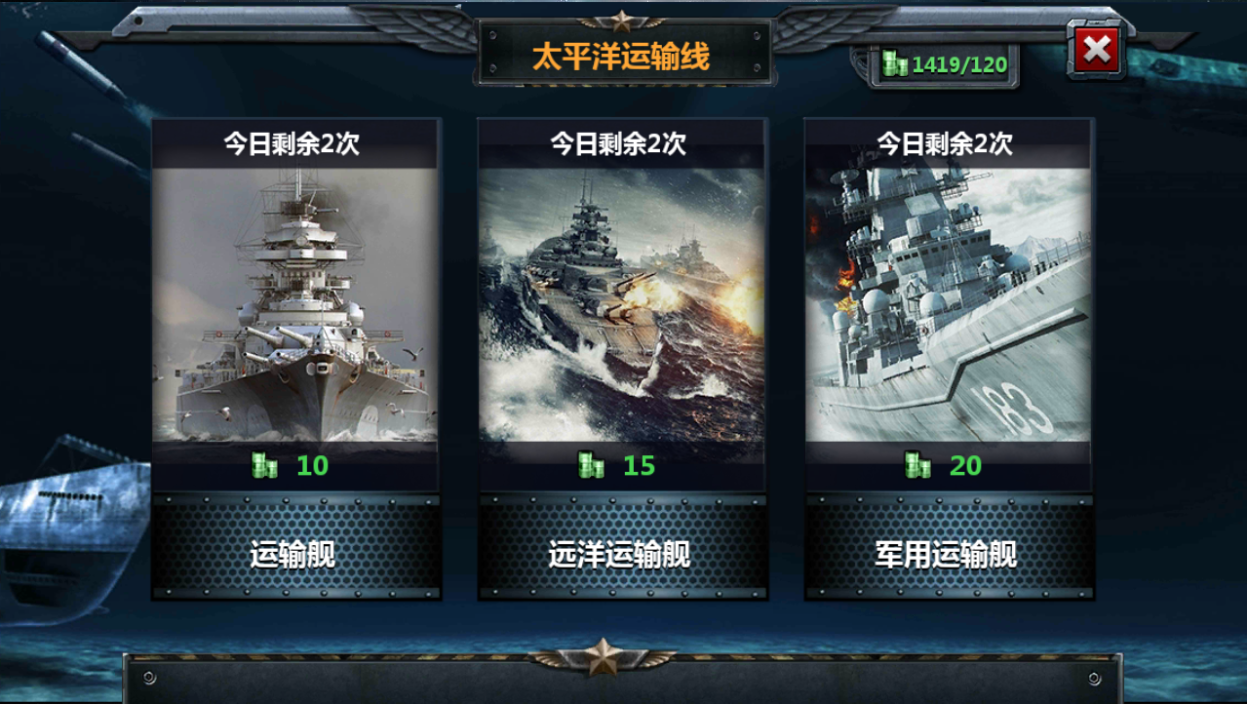This screenshot has height=704, width=1247.
Task: Click 今日剩余2次 label on the first card
Action: pos(291,144)
